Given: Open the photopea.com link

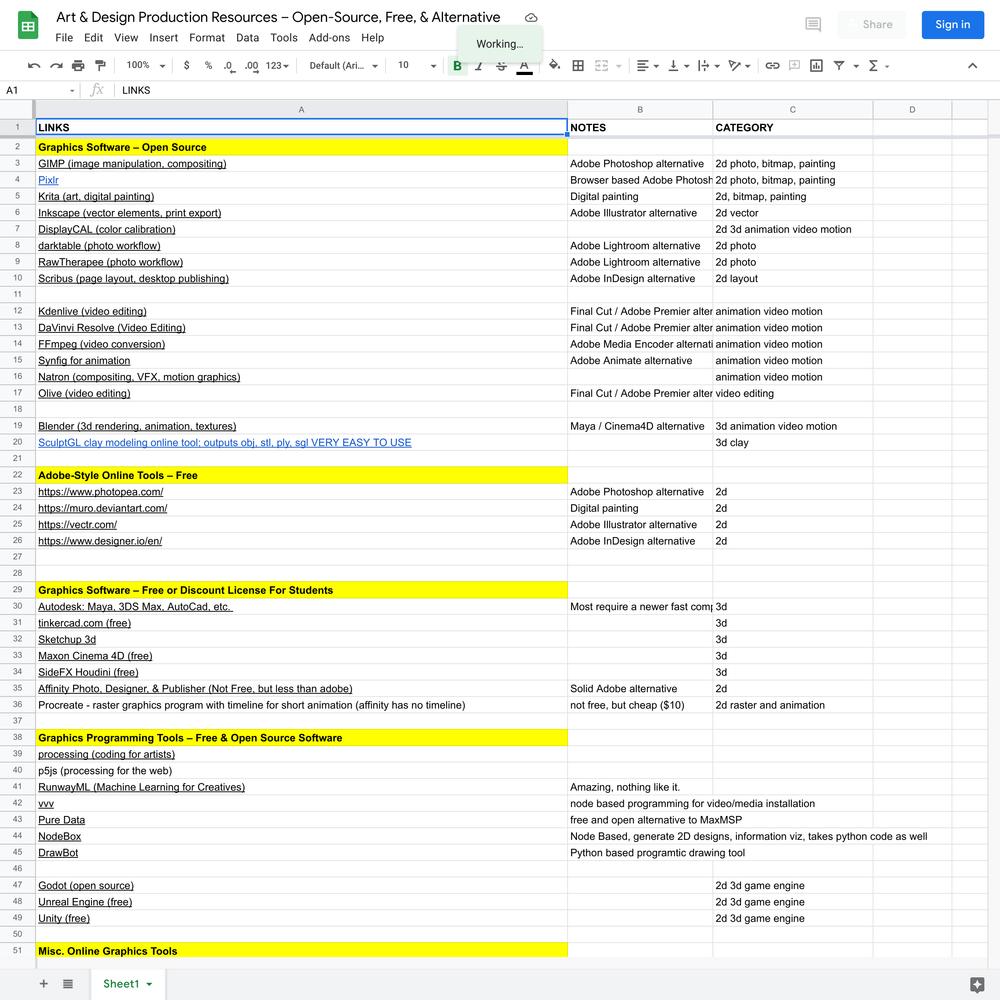Looking at the screenshot, I should 100,492.
